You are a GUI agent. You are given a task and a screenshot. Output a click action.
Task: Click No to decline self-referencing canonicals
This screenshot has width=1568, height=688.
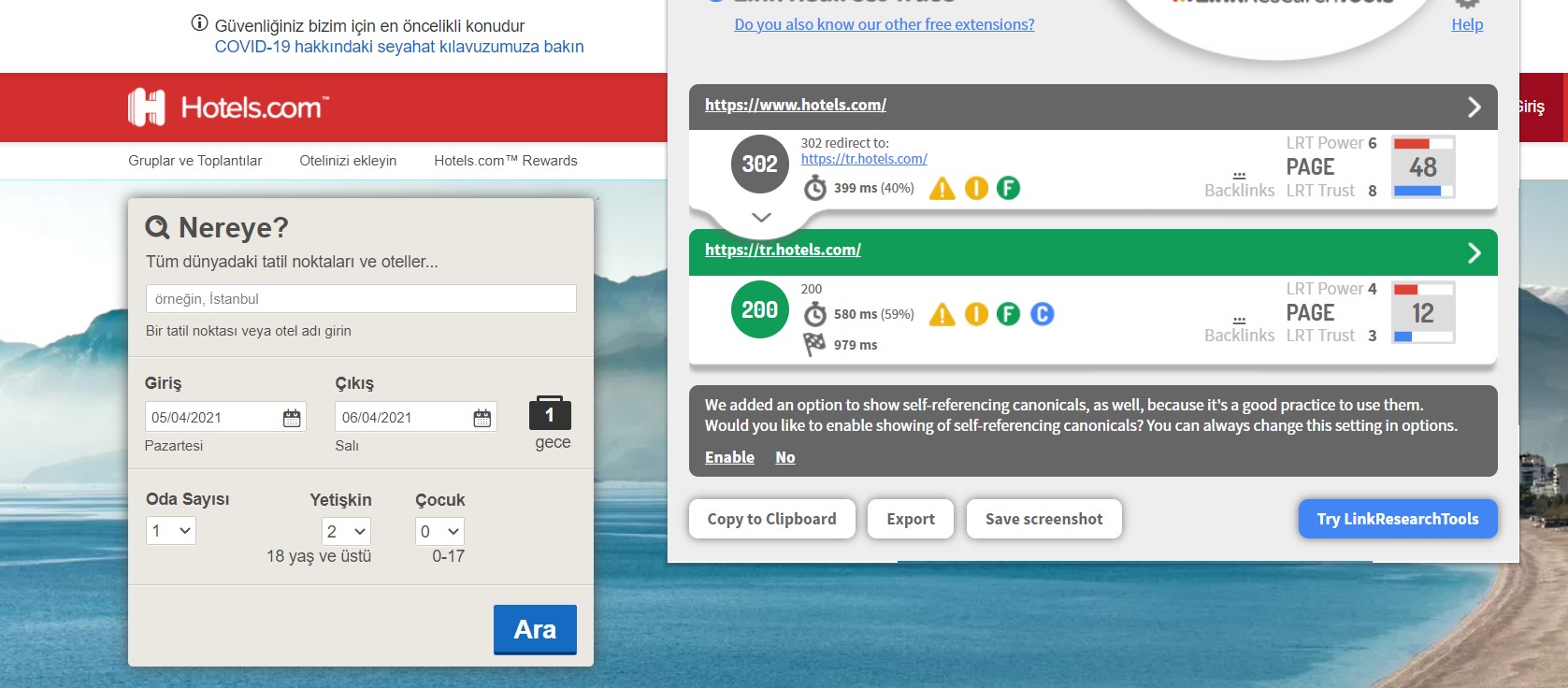(x=785, y=457)
